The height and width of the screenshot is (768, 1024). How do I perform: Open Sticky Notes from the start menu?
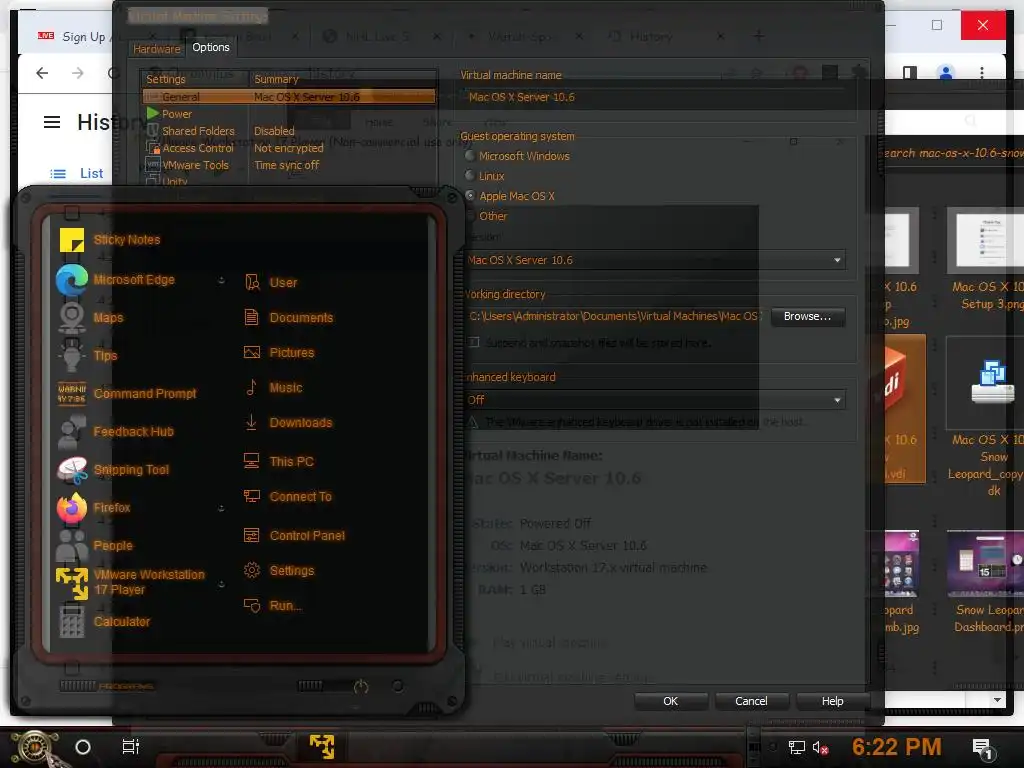click(x=110, y=240)
